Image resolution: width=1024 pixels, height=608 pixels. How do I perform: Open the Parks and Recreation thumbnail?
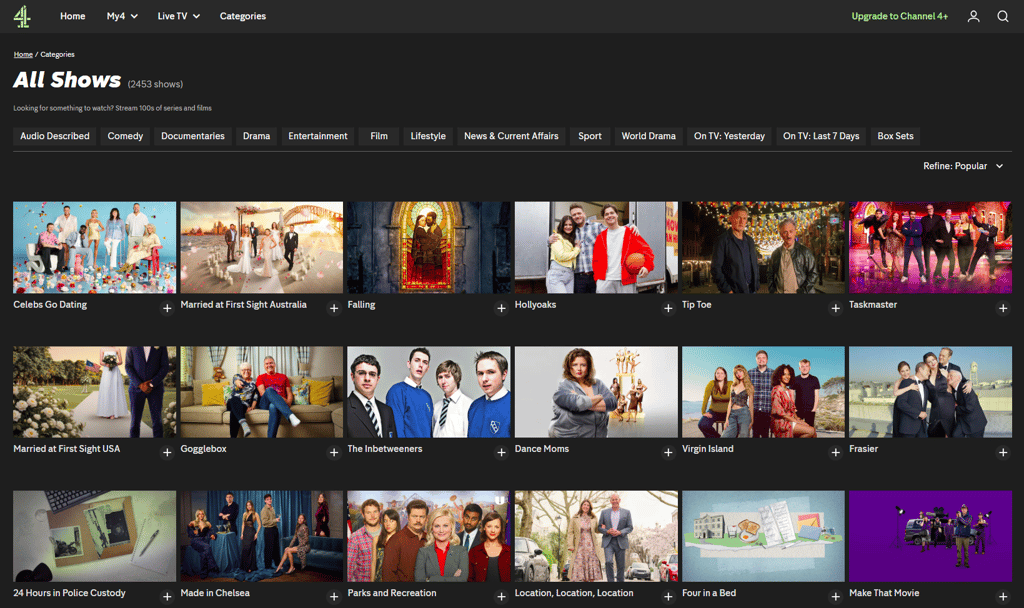coord(429,536)
